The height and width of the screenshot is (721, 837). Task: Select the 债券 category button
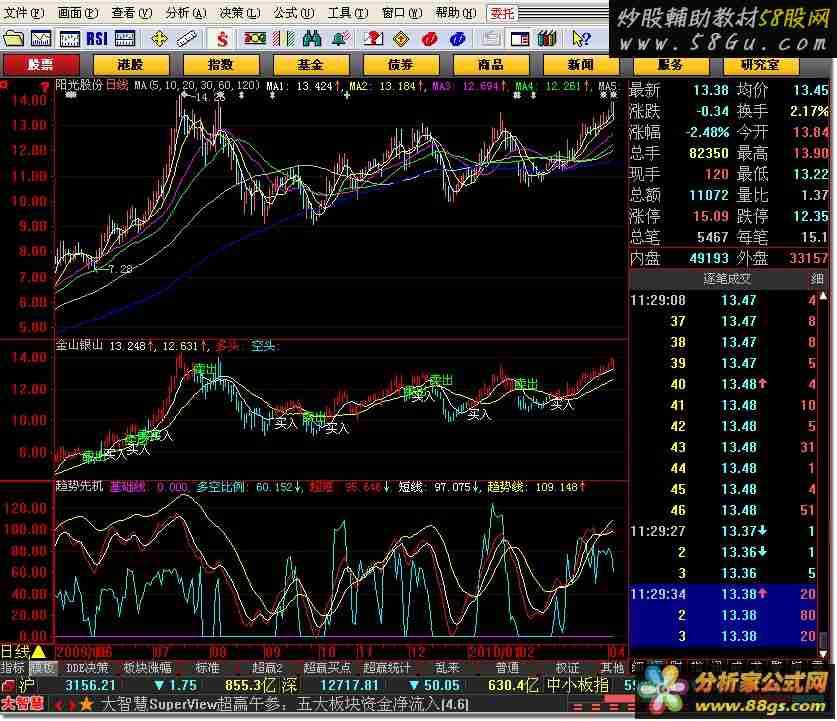tap(401, 65)
